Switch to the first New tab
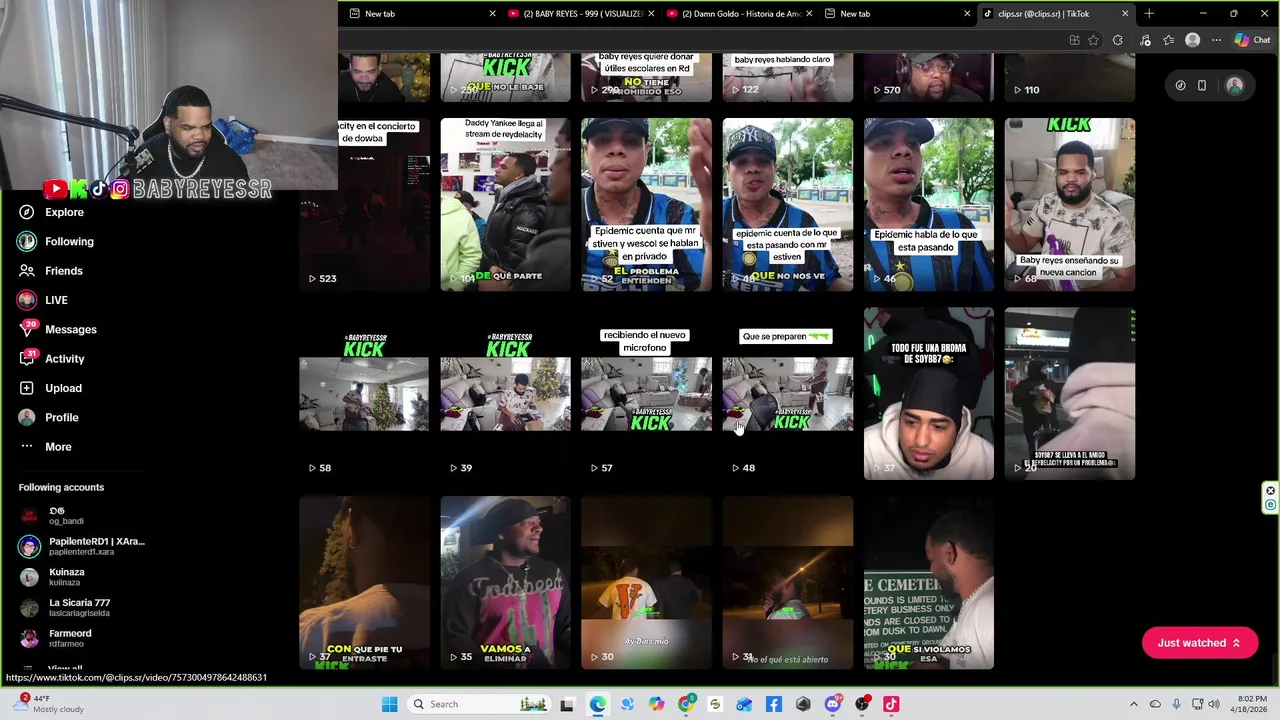The height and width of the screenshot is (720, 1280). point(421,14)
